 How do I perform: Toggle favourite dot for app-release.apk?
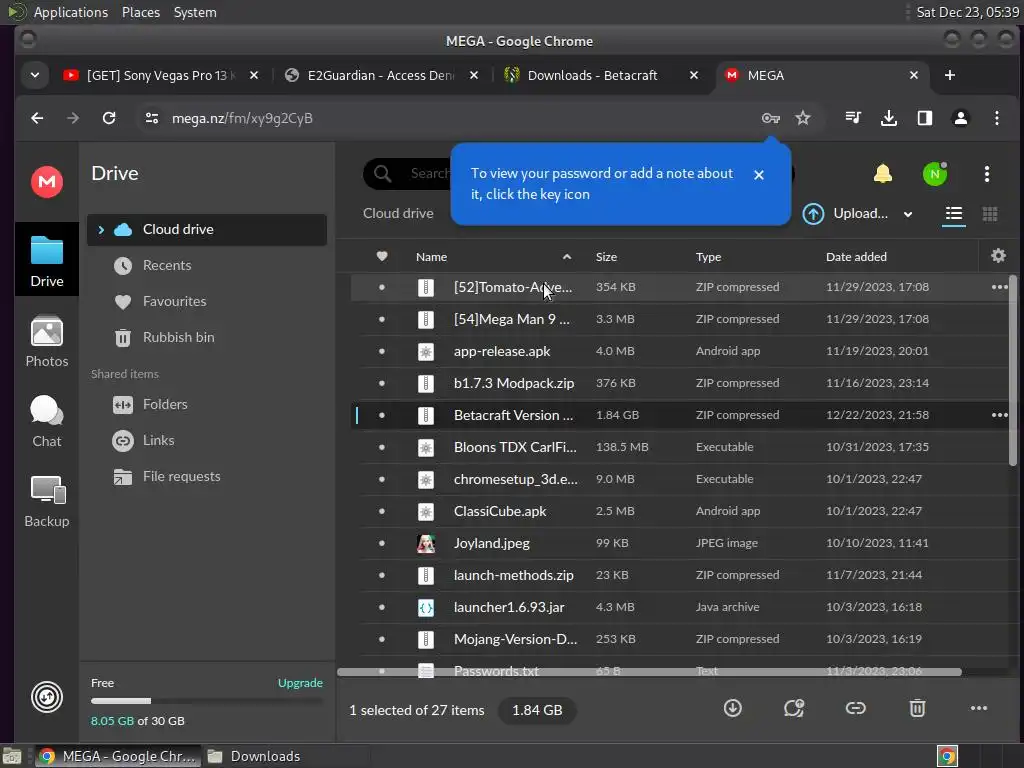pos(382,351)
